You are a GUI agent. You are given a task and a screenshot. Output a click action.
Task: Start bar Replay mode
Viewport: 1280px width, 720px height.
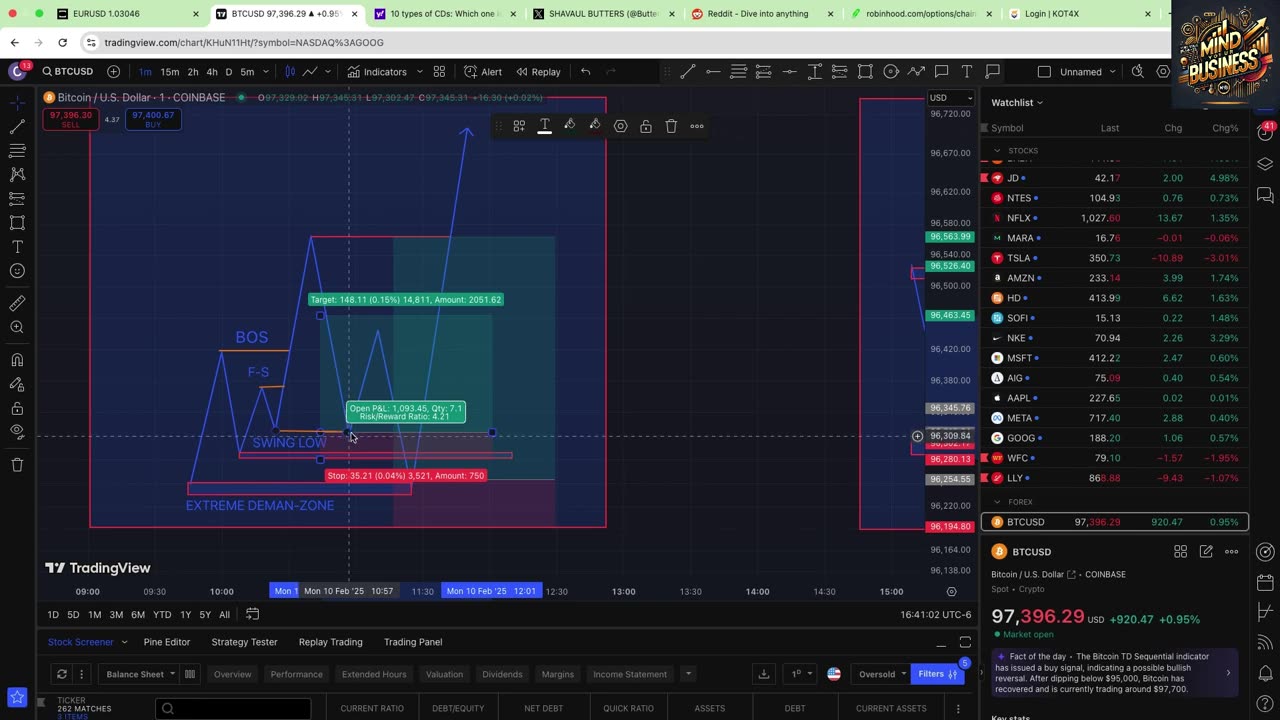pos(538,72)
